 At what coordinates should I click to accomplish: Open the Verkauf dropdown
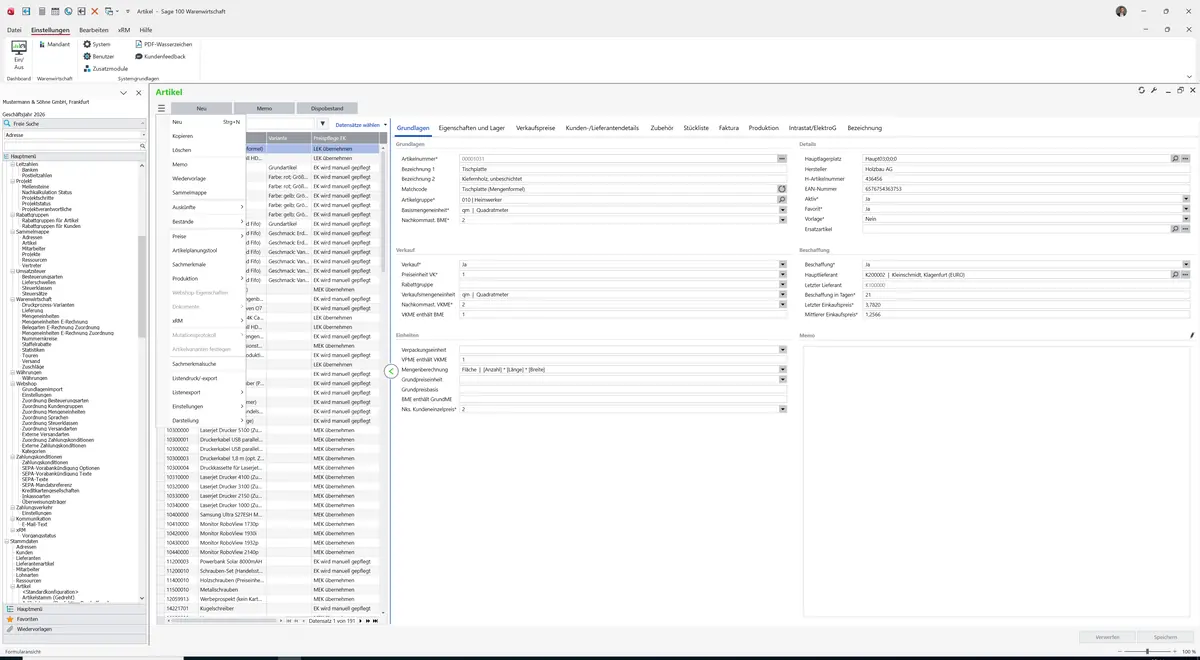(x=782, y=264)
